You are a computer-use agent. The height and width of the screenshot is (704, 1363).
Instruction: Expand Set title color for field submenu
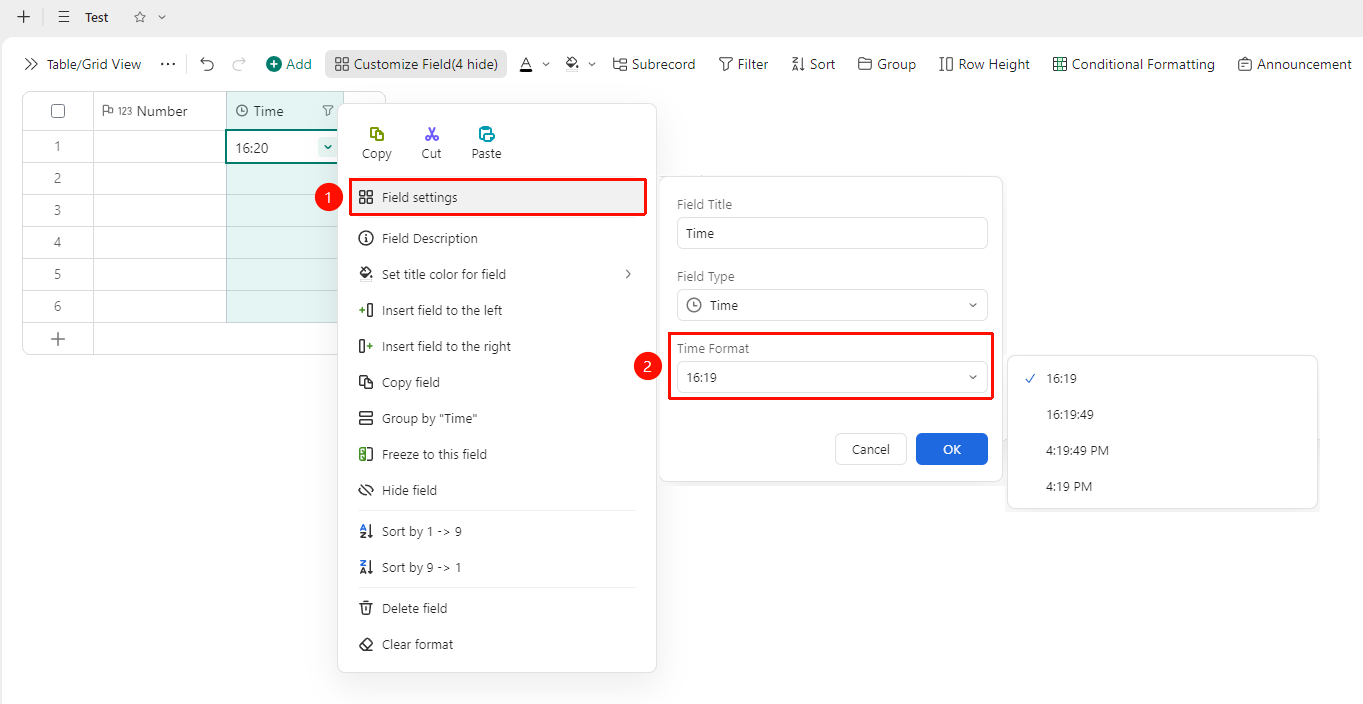[496, 274]
